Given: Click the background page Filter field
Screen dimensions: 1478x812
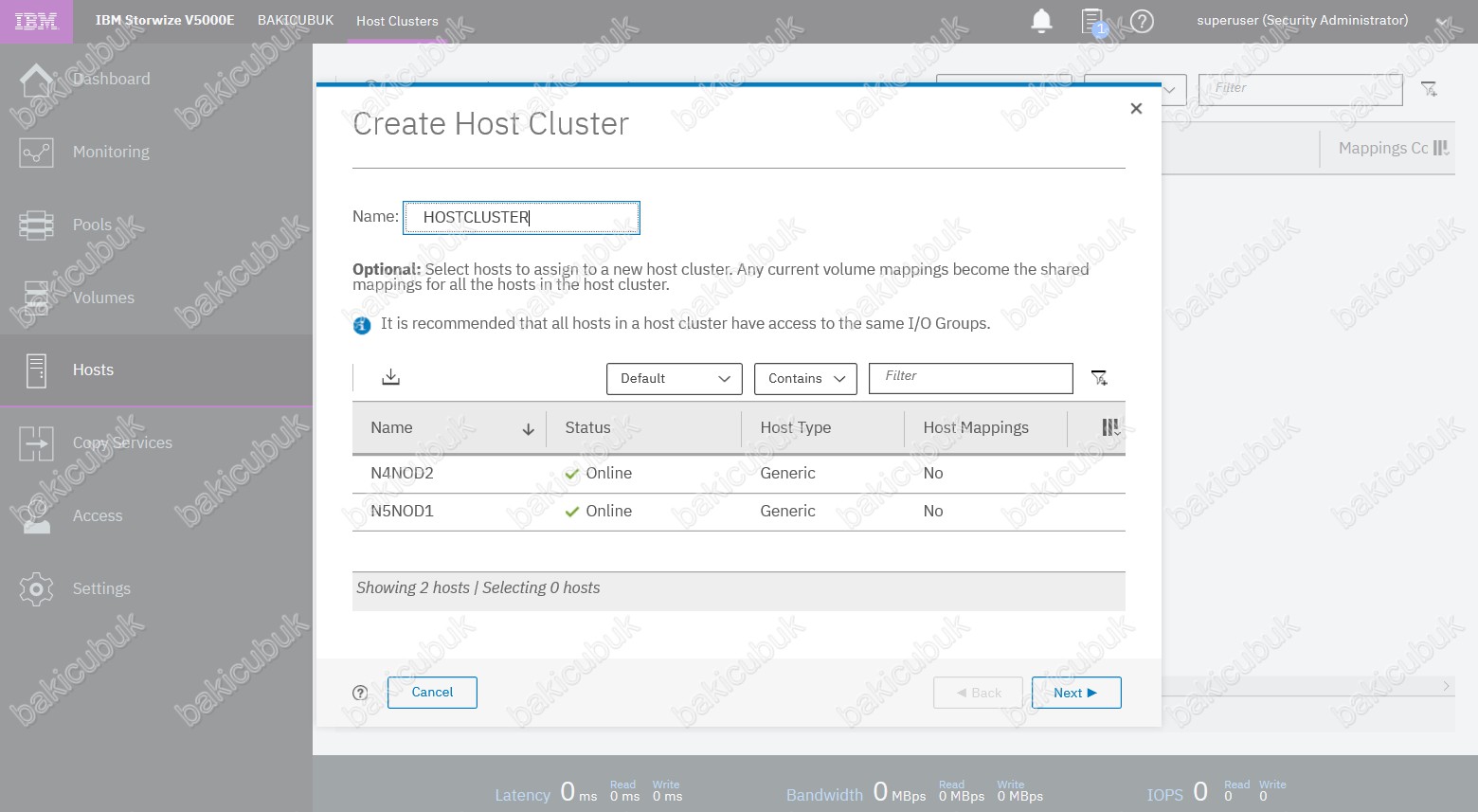Looking at the screenshot, I should coord(1301,90).
